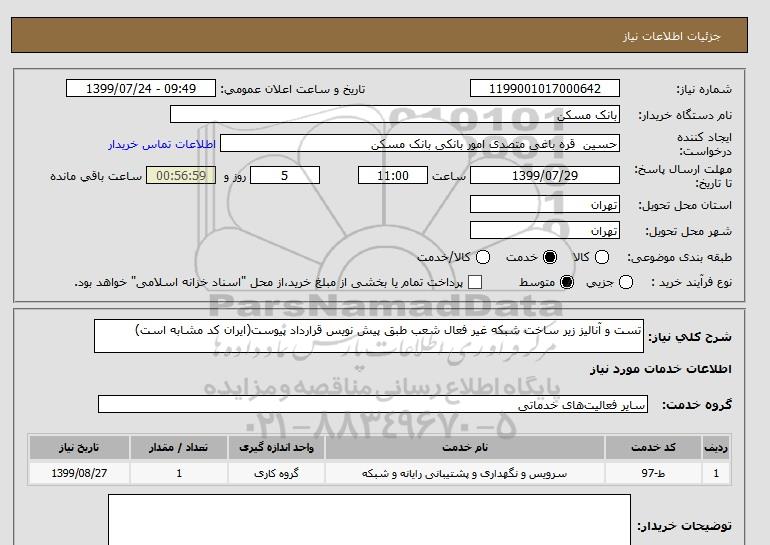The image size is (770, 545).
Task: Click the تاریخ و ساعت اعلان عمومی label
Action: 293,89
